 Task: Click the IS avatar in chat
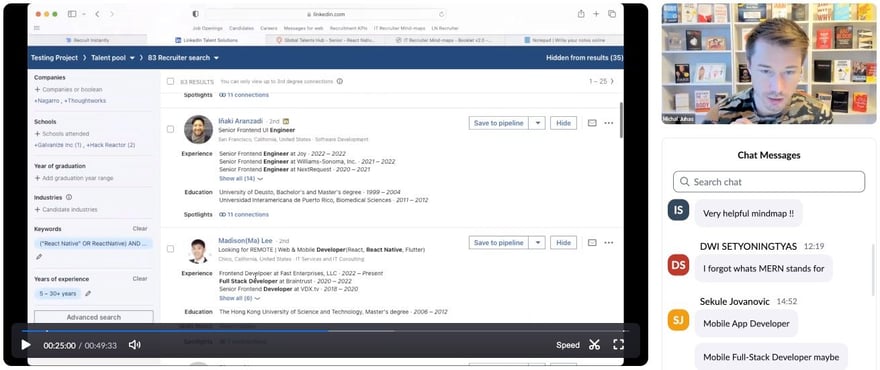click(x=678, y=210)
